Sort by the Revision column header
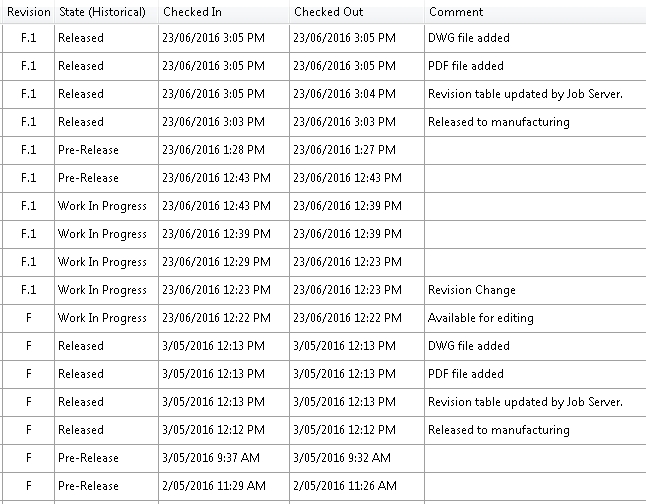646x504 pixels. coord(28,12)
